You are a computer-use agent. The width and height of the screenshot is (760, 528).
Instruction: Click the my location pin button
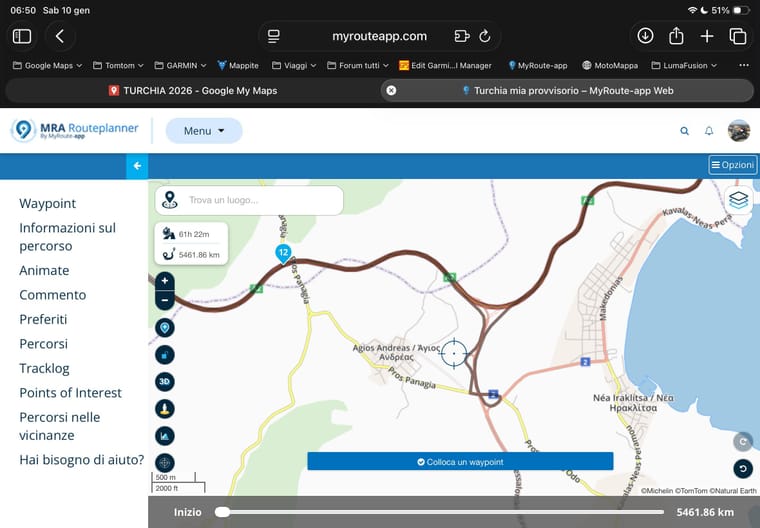(x=165, y=327)
